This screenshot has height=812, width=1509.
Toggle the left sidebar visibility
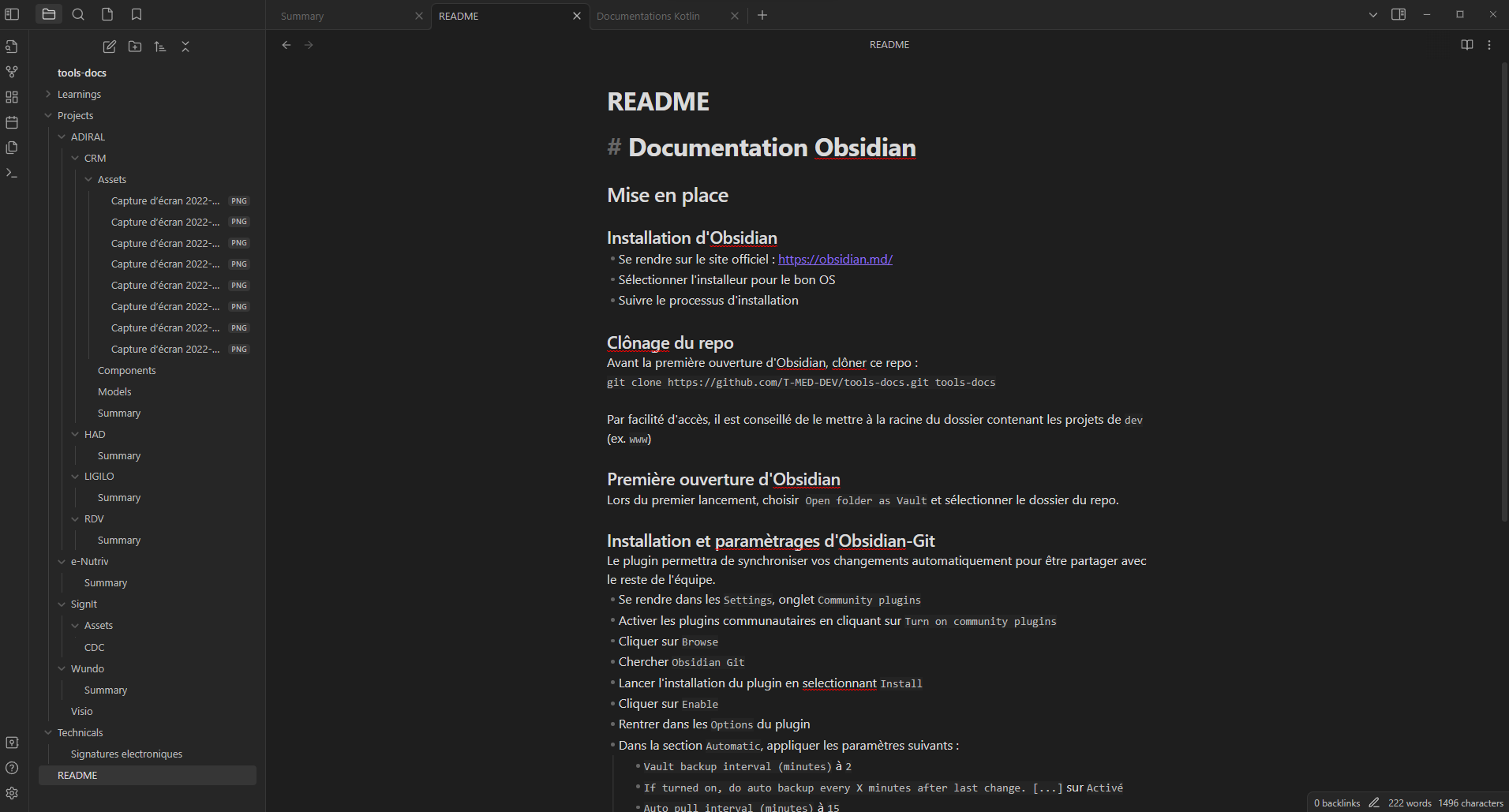pyautogui.click(x=12, y=13)
